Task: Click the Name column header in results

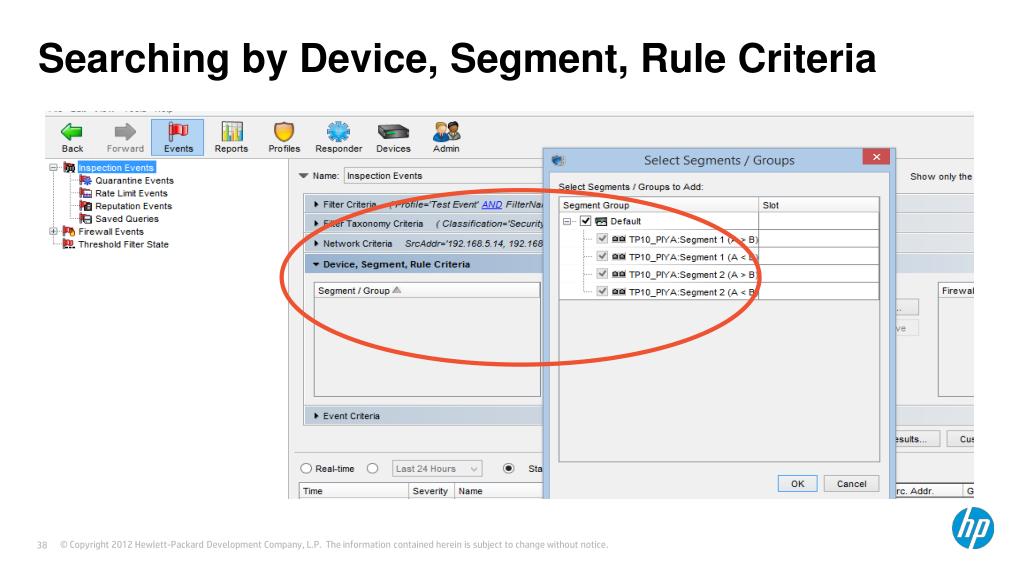Action: coord(499,491)
